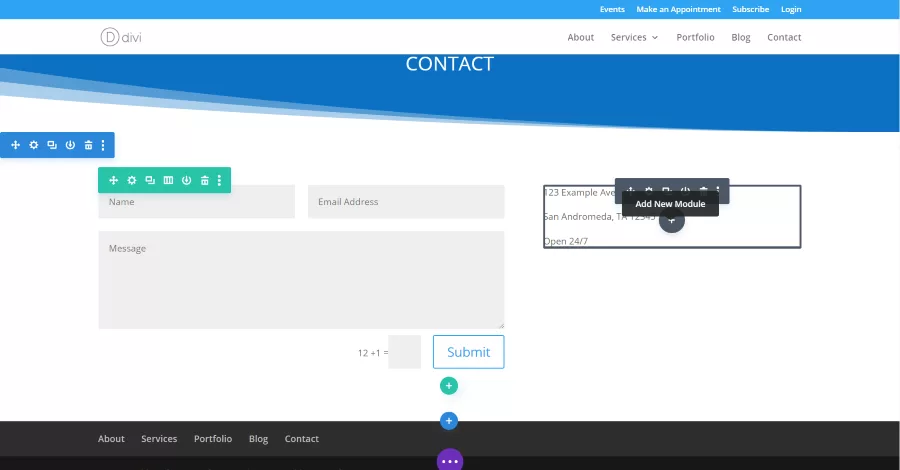Duplicate the section via blue toolbar
This screenshot has width=900, height=470.
pyautogui.click(x=52, y=145)
